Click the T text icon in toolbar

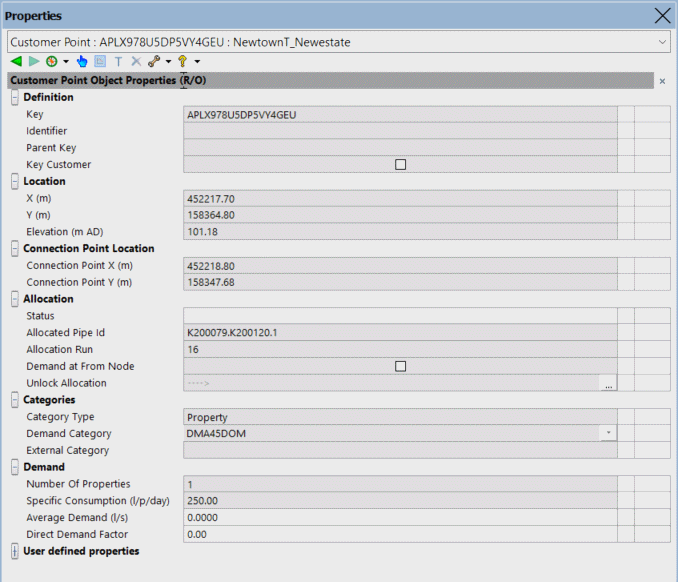click(118, 61)
